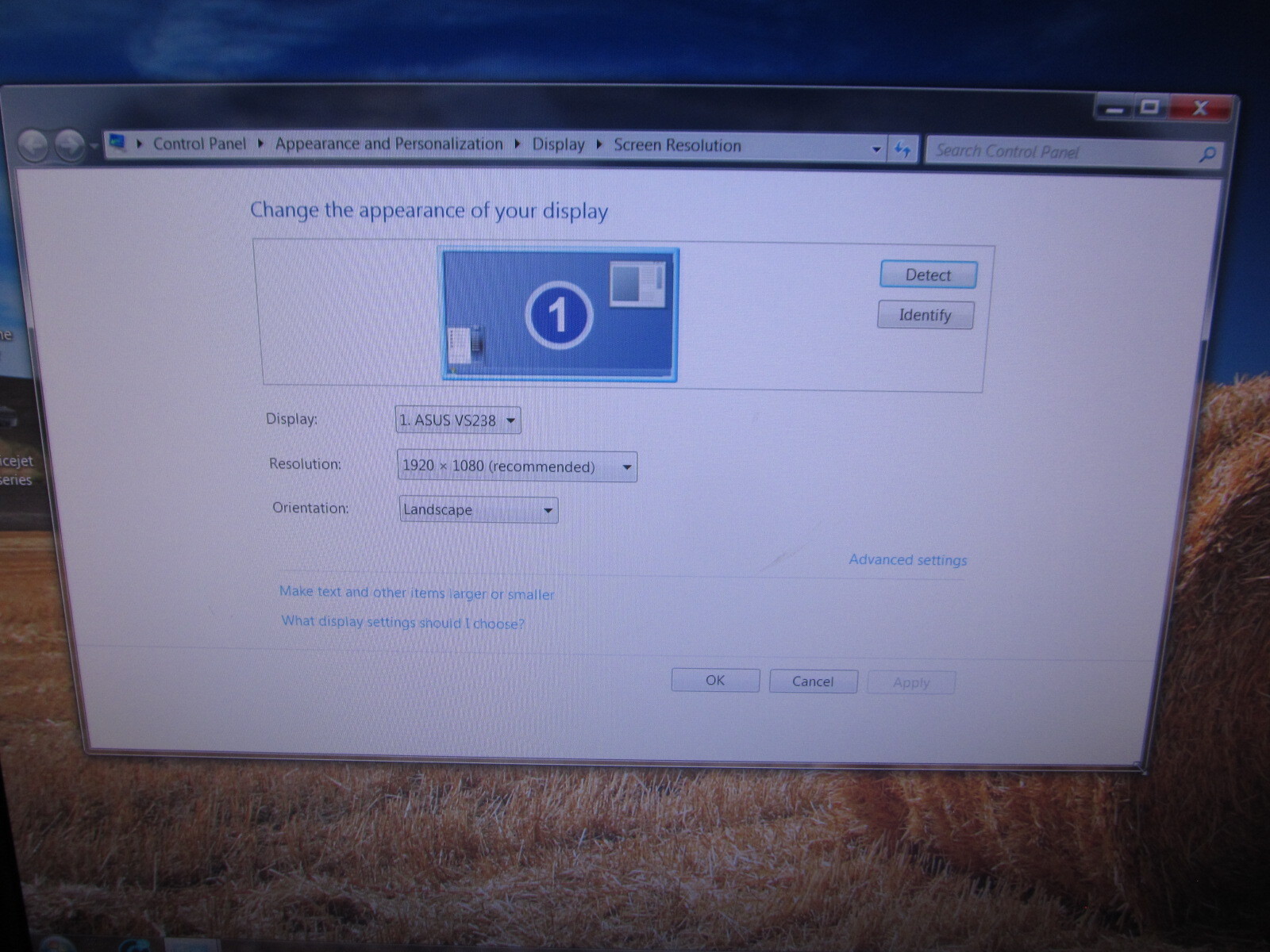The image size is (1270, 952).
Task: Maximize the Screen Resolution window
Action: point(1149,107)
